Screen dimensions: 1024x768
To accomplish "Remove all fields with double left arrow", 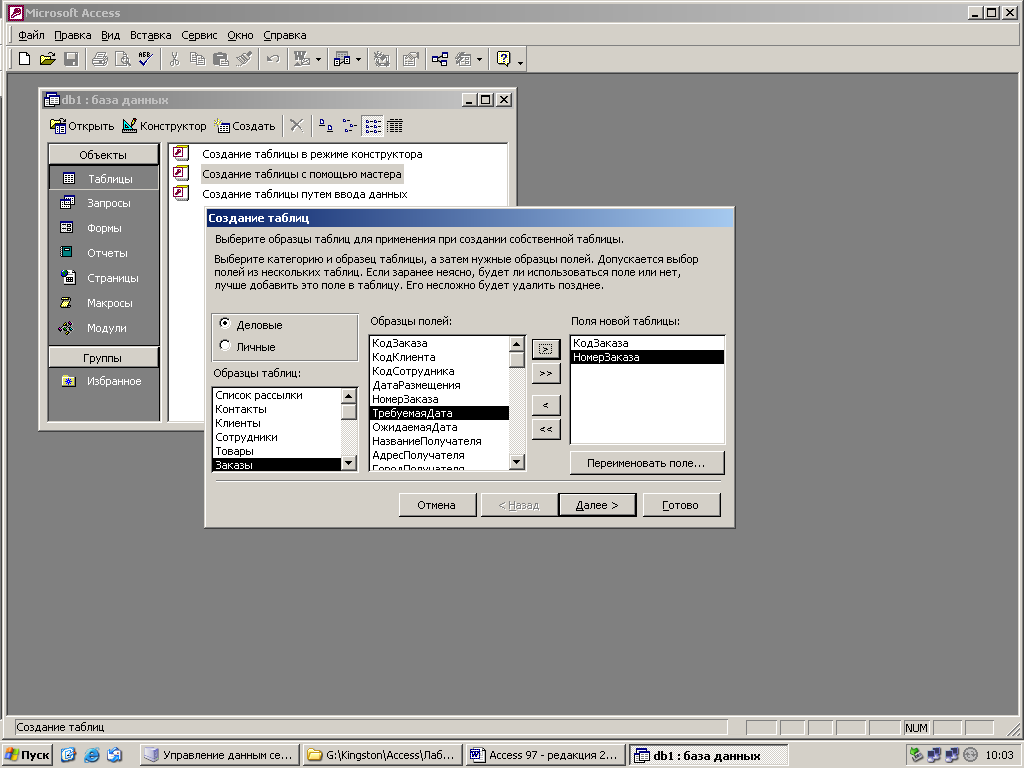I will (546, 429).
